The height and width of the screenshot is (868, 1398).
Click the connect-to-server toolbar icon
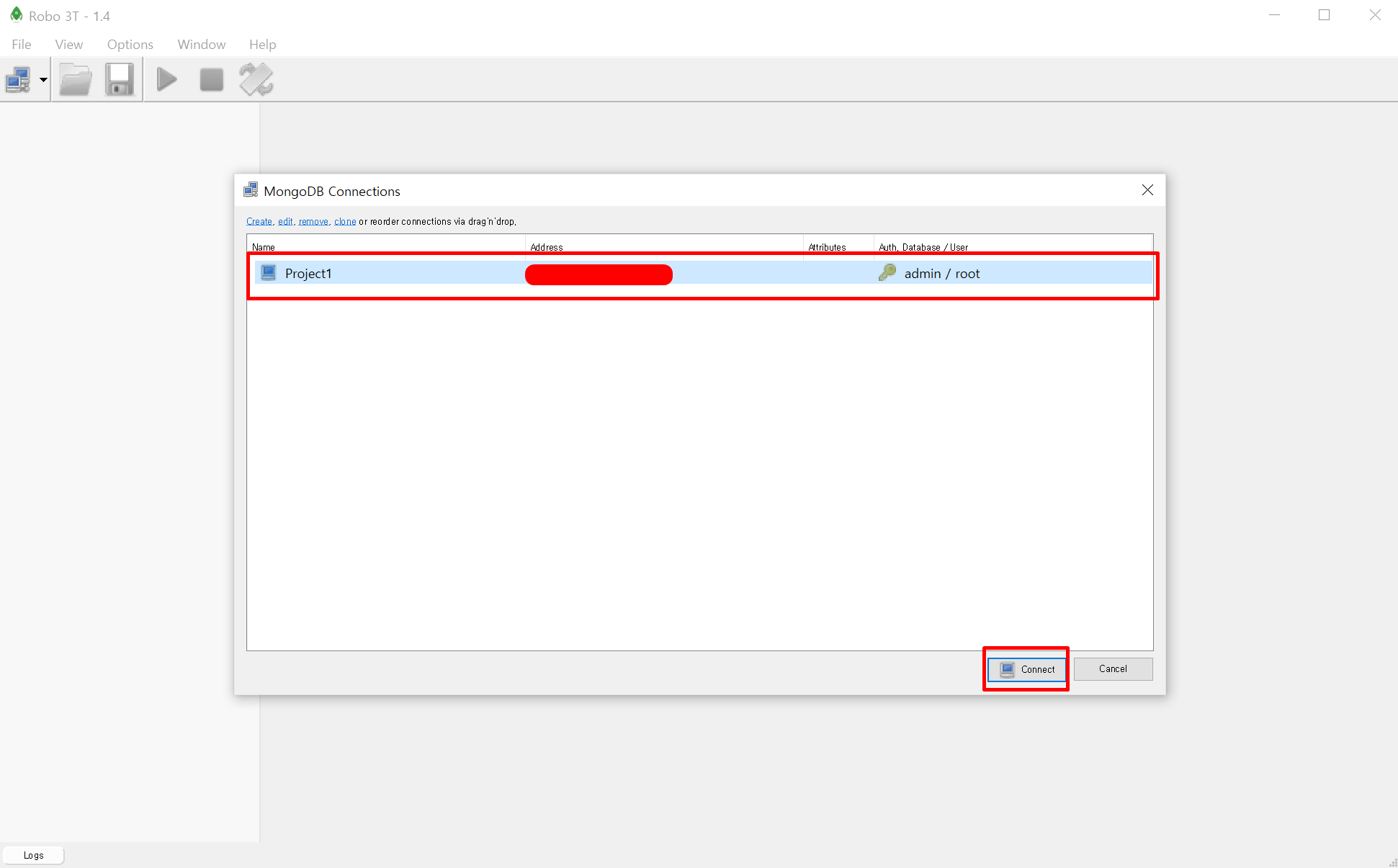(18, 80)
